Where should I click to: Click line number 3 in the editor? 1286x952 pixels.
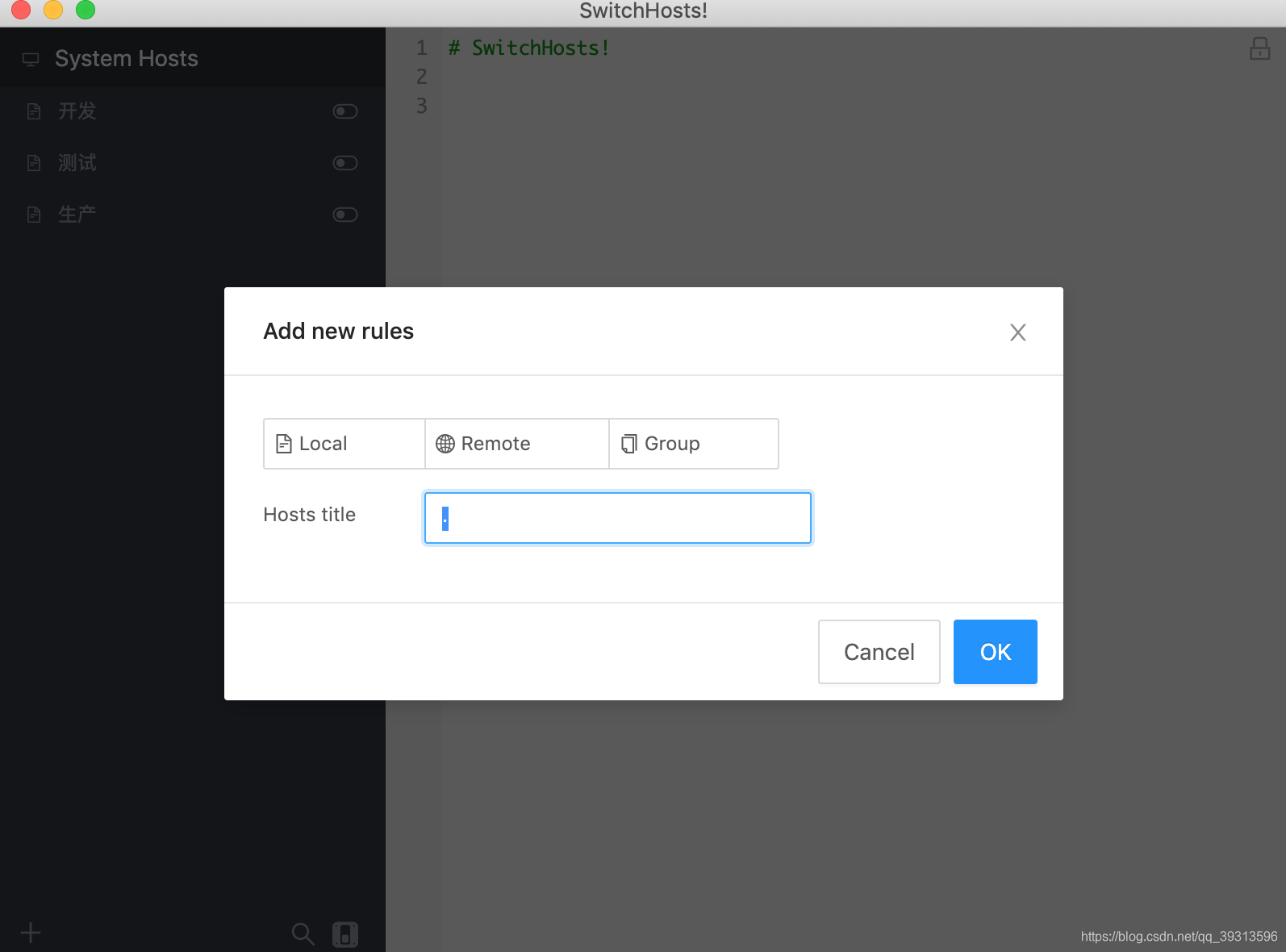421,106
